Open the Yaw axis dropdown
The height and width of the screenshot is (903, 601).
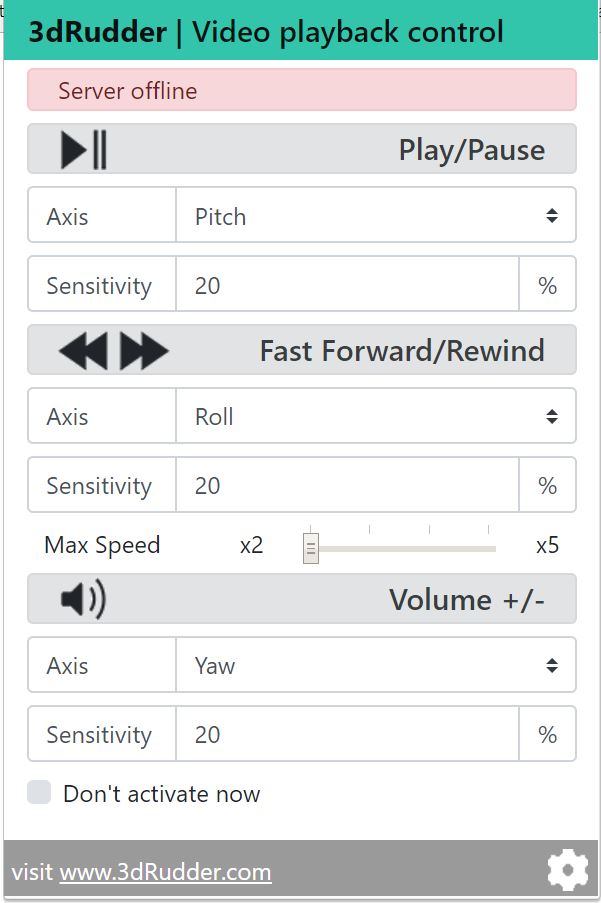375,665
